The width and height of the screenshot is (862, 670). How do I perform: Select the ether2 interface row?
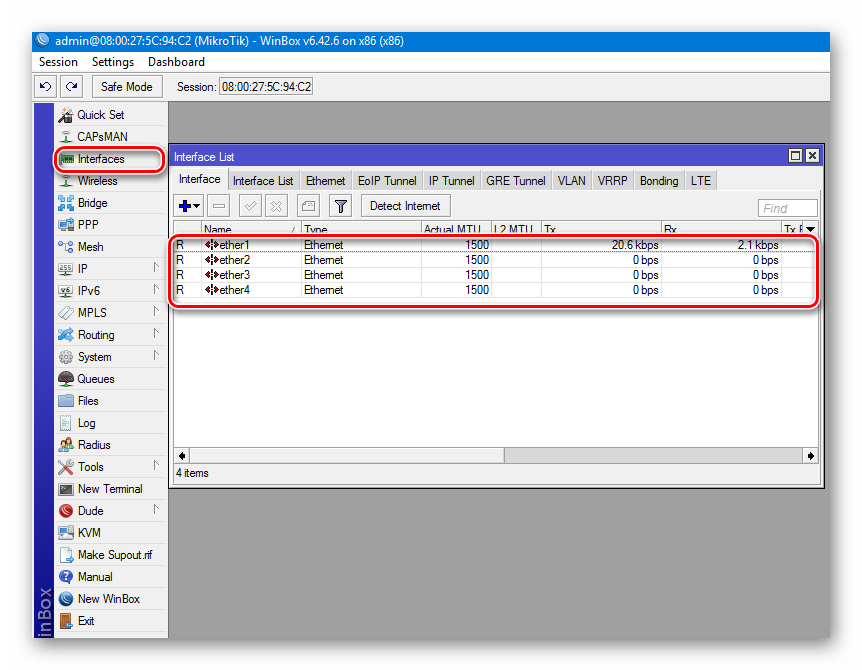(x=494, y=260)
